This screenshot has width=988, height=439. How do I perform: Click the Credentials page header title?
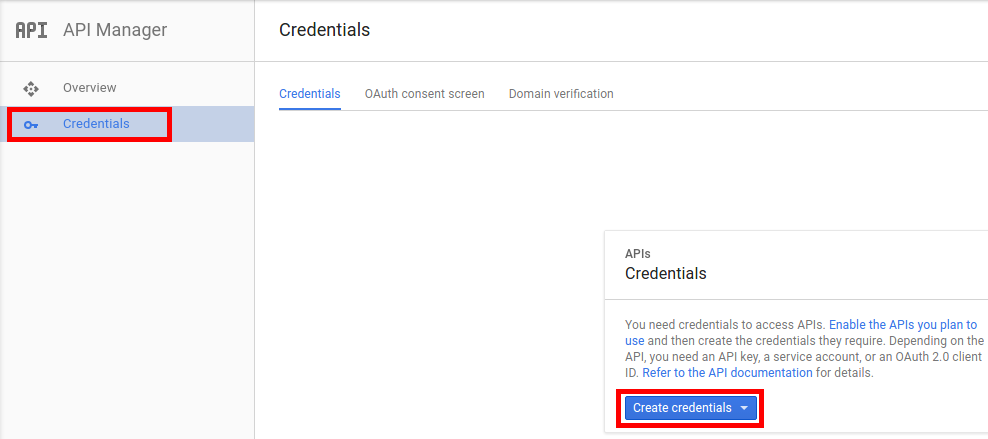point(325,30)
